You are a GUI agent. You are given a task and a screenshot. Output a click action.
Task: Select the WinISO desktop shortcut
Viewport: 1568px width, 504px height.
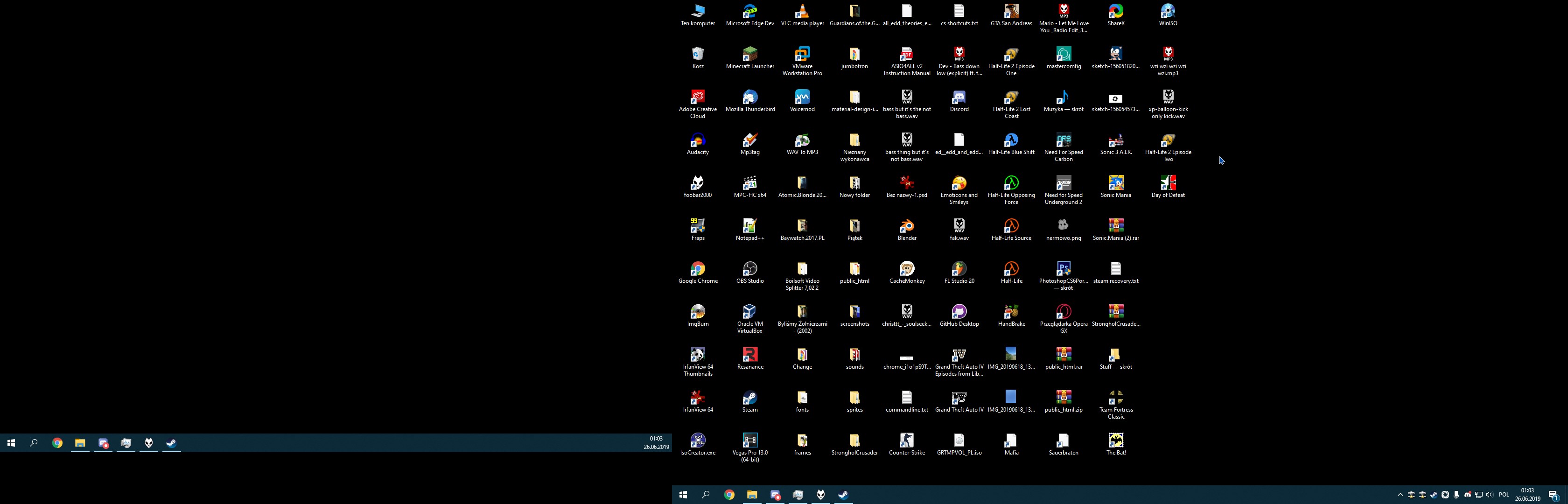tap(1168, 15)
